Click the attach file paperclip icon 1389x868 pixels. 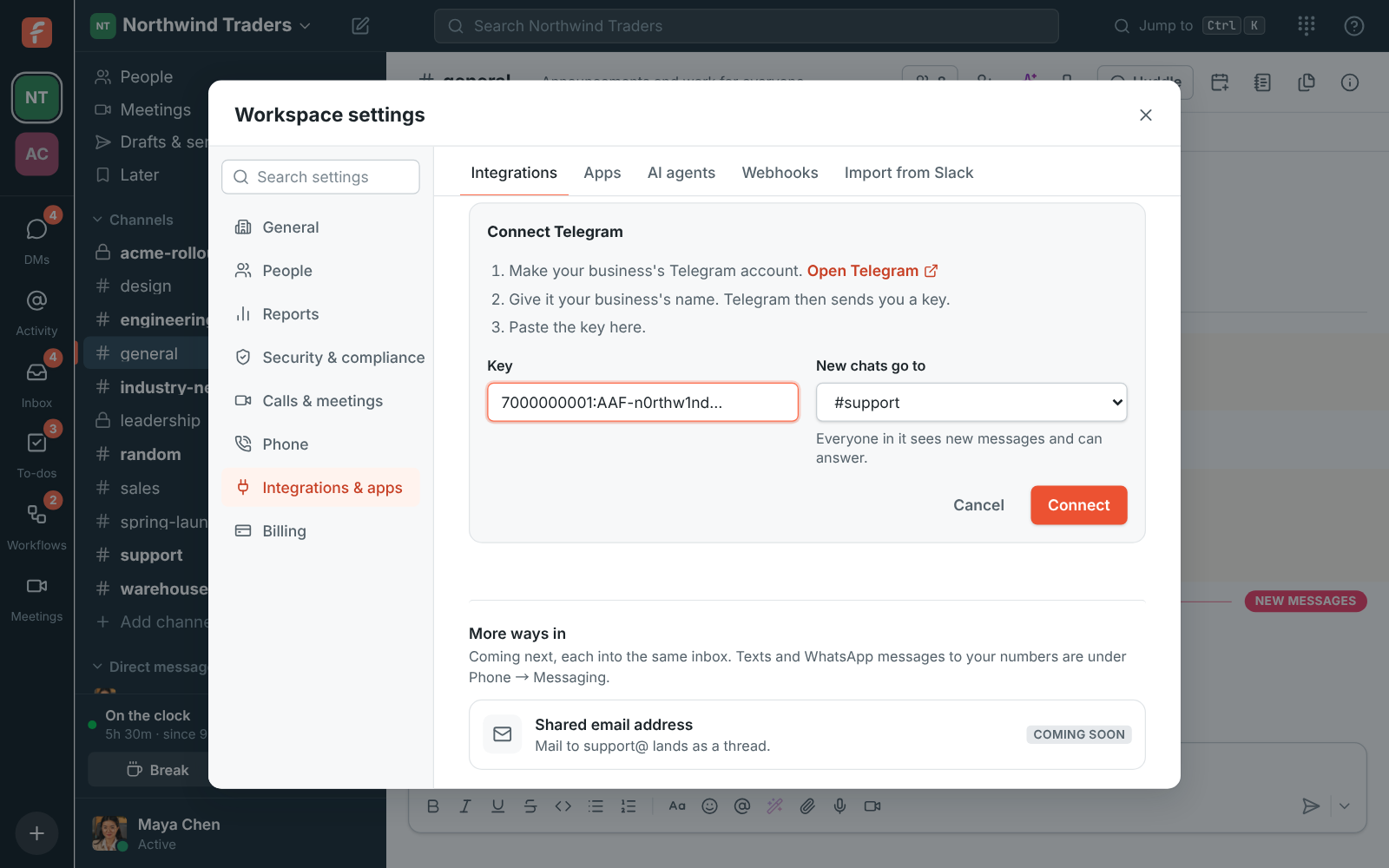(807, 806)
